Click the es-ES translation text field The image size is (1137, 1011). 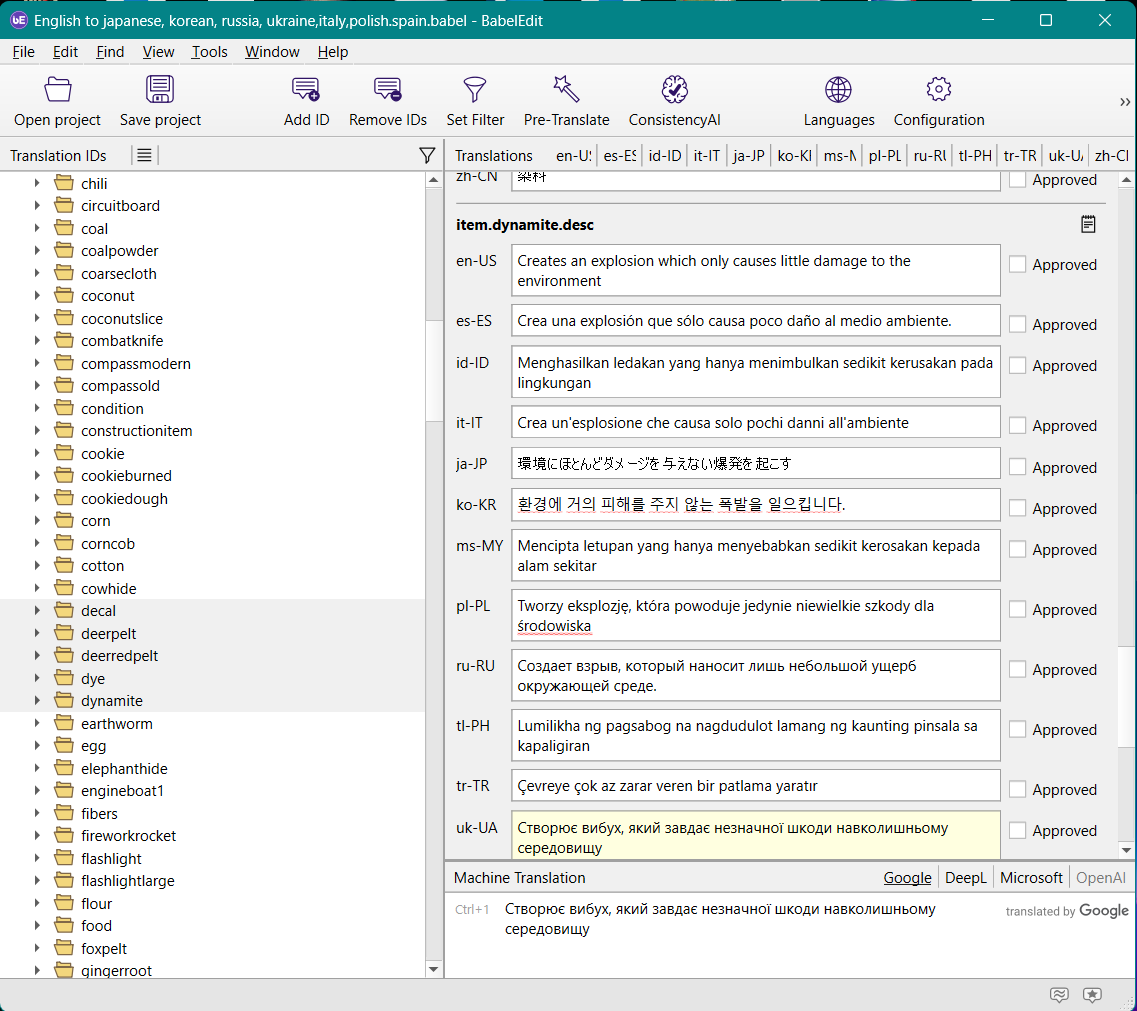[755, 321]
